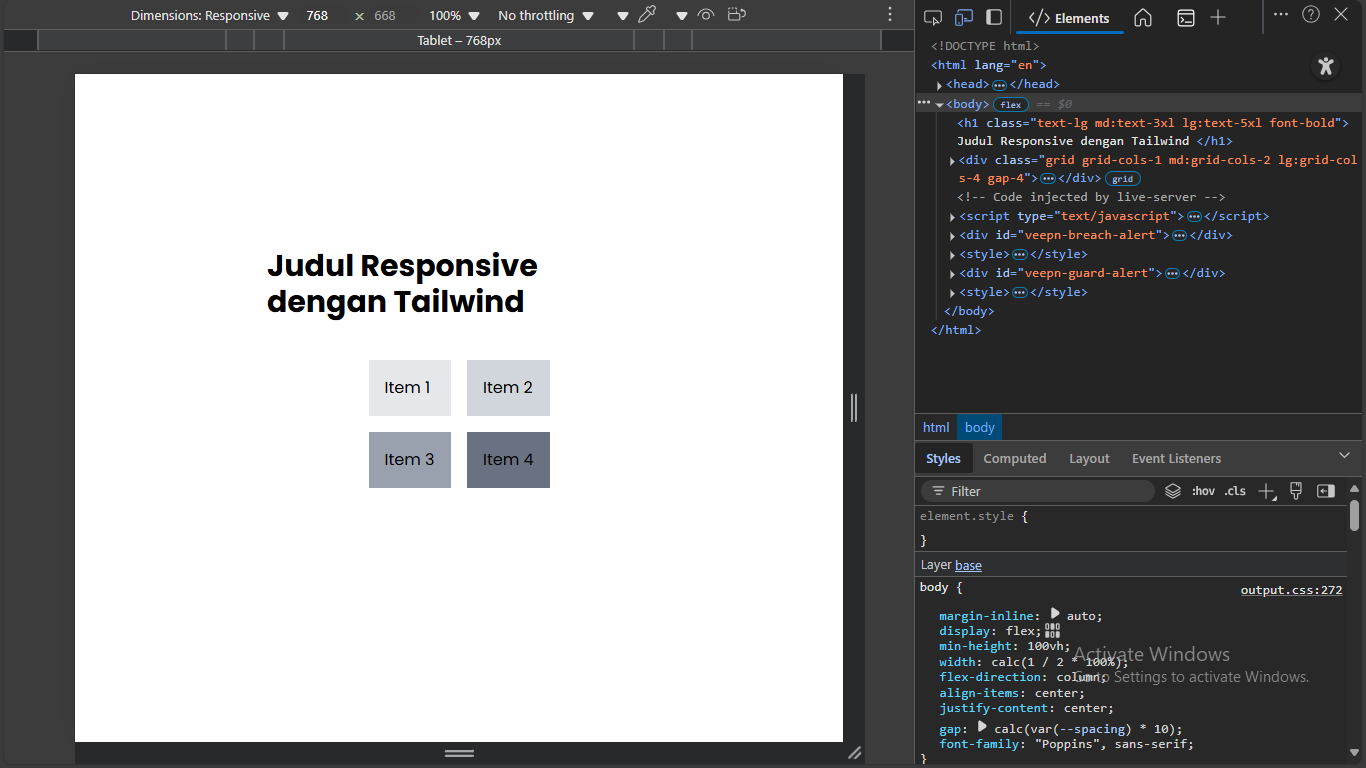The height and width of the screenshot is (768, 1366).
Task: Click the device posture rotate icon
Action: tap(737, 15)
